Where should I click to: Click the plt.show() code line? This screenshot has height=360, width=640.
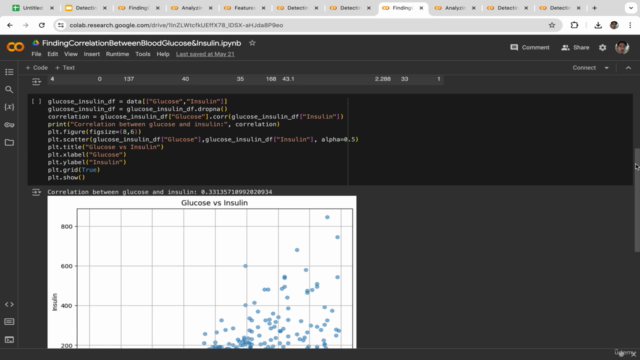click(x=66, y=178)
